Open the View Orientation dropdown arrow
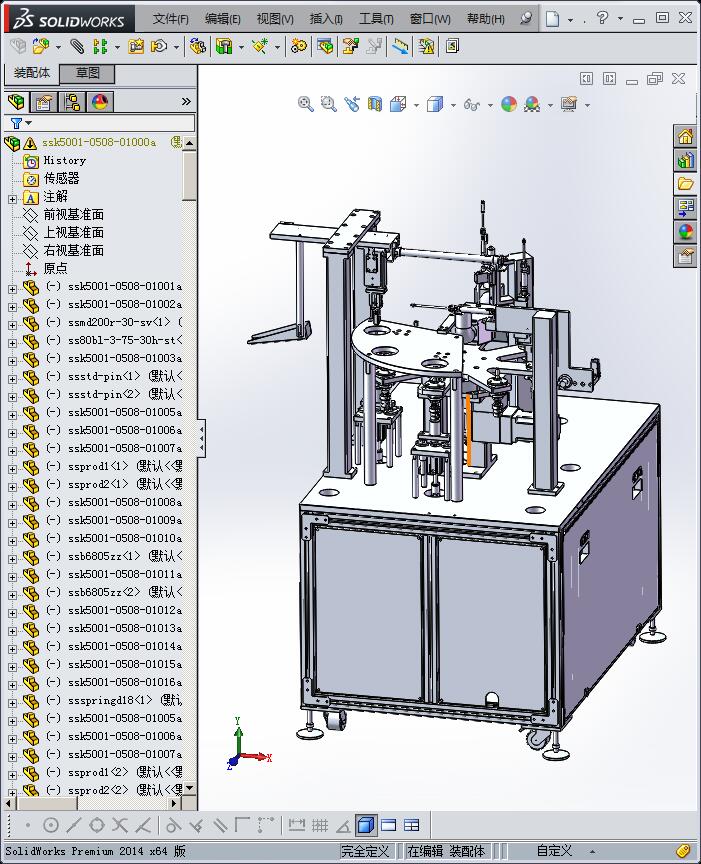 (x=416, y=105)
